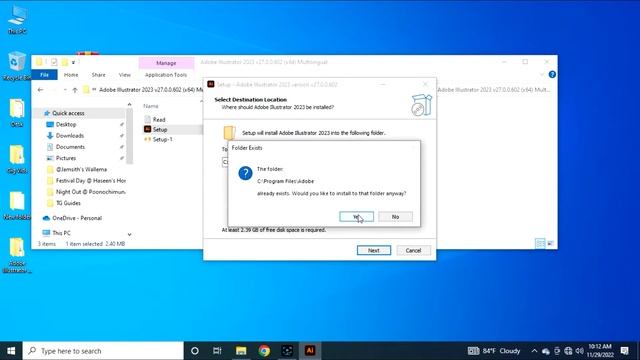
Task: Open weather widget 84°F Cloudy
Action: pos(494,351)
